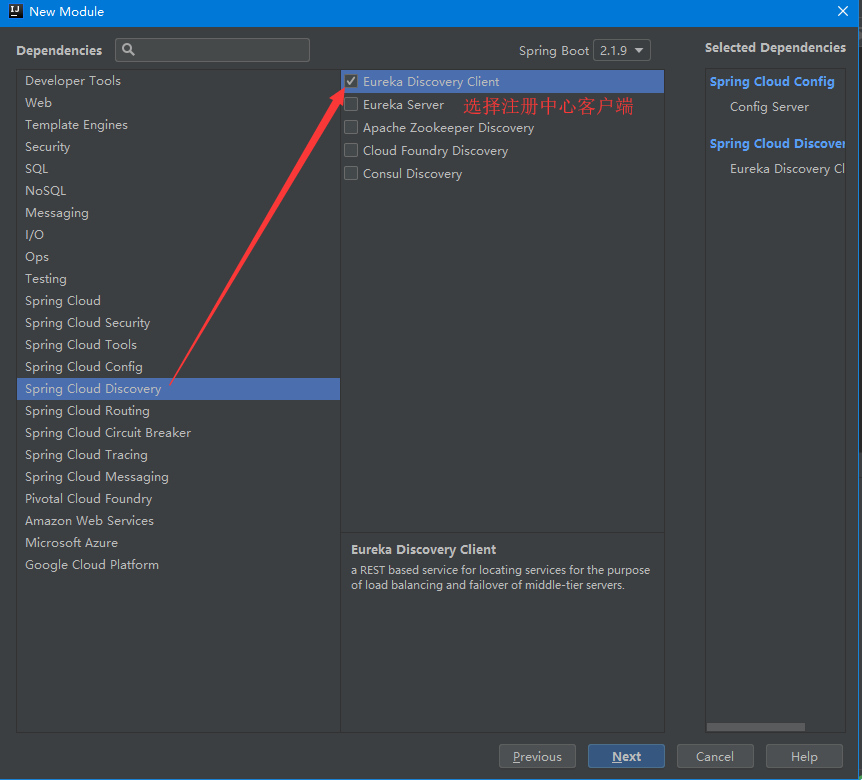The image size is (862, 780).
Task: Select the I/O category
Action: pyautogui.click(x=178, y=235)
